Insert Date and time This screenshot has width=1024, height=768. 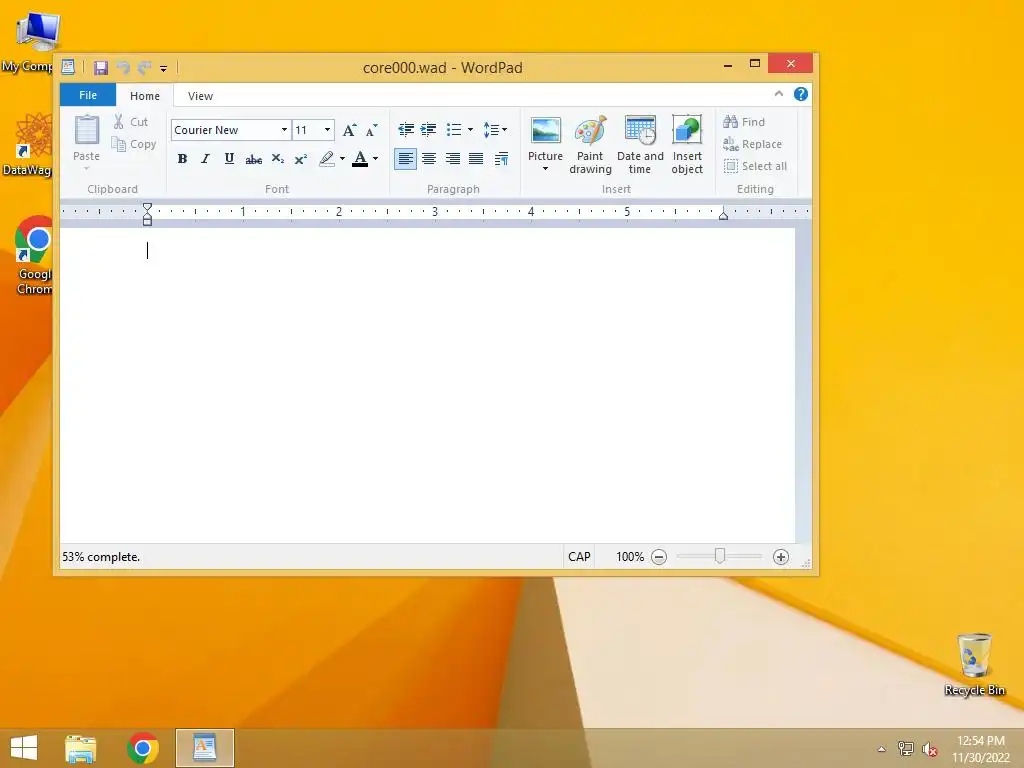pyautogui.click(x=640, y=145)
